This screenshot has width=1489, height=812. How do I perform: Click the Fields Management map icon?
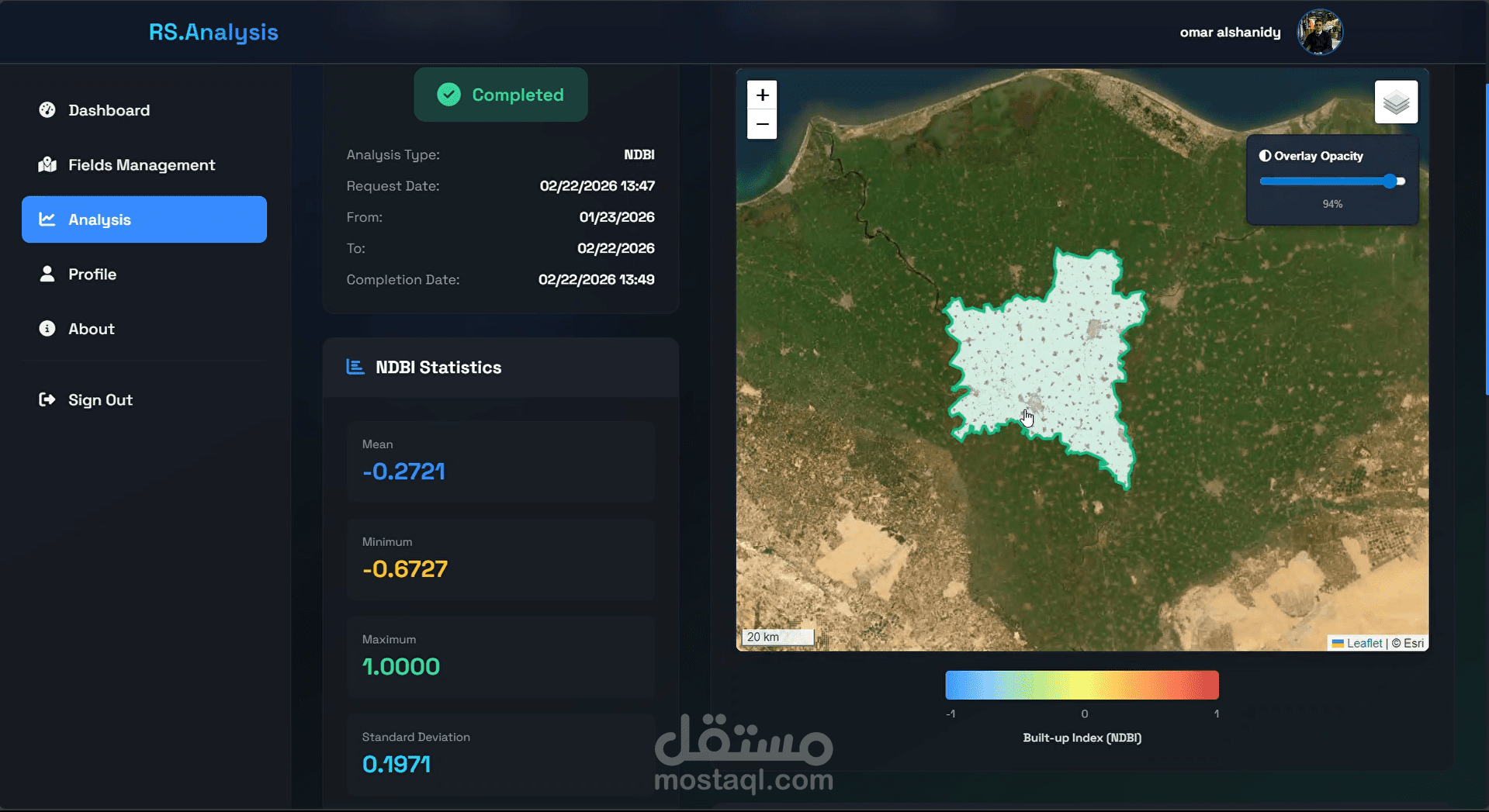tap(47, 164)
